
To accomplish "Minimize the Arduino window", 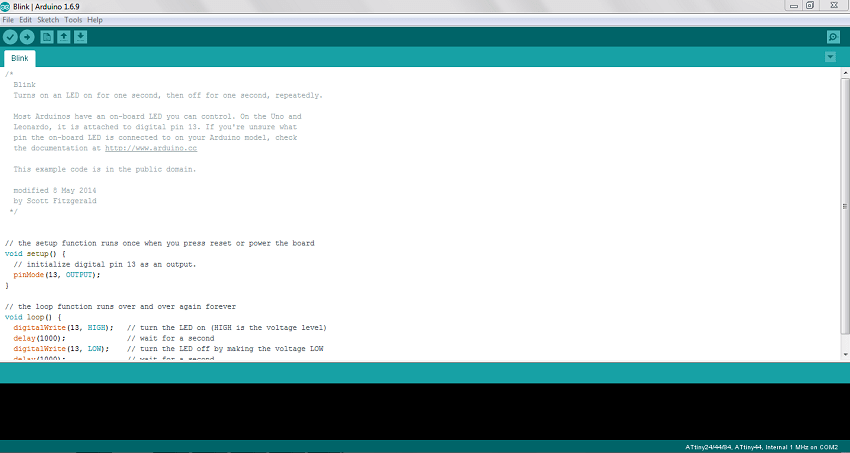I will [794, 6].
